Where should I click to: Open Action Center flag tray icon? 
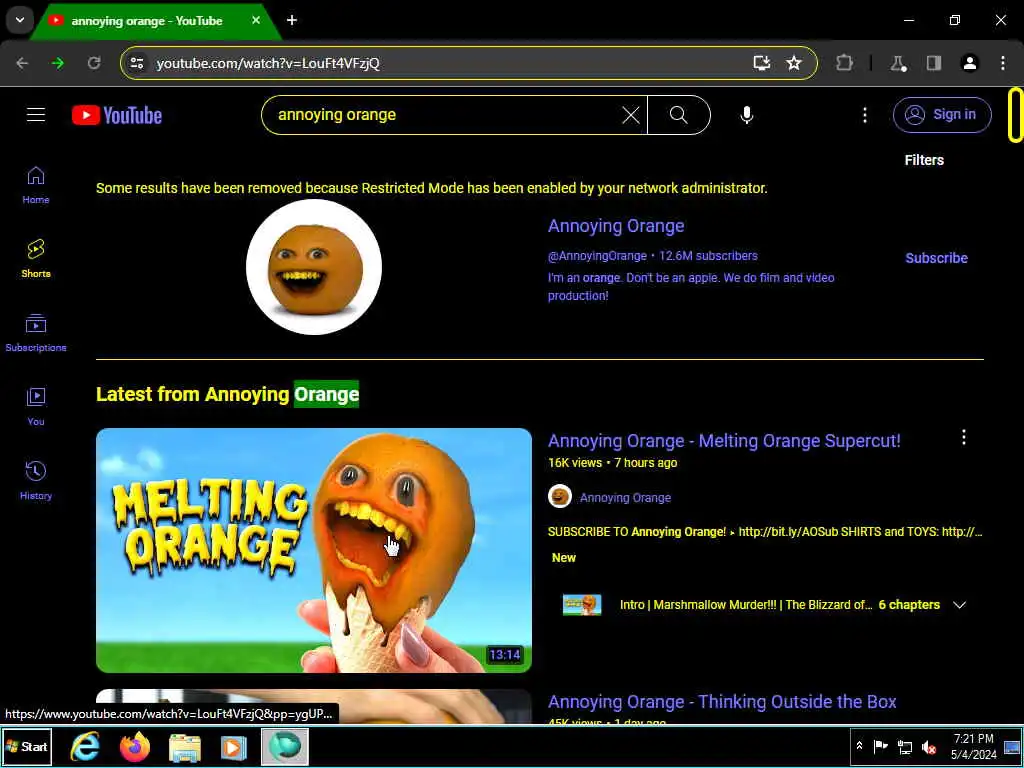point(881,746)
